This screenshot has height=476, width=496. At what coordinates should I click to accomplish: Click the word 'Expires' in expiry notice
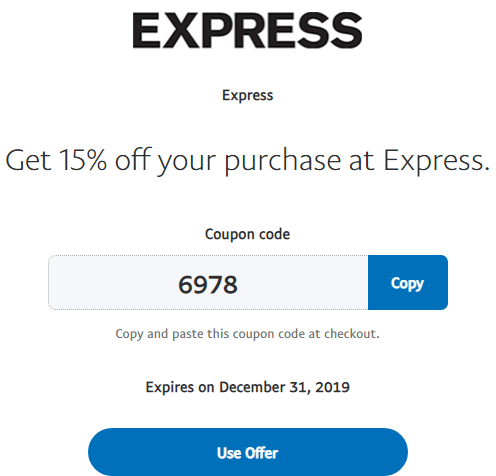tap(170, 388)
